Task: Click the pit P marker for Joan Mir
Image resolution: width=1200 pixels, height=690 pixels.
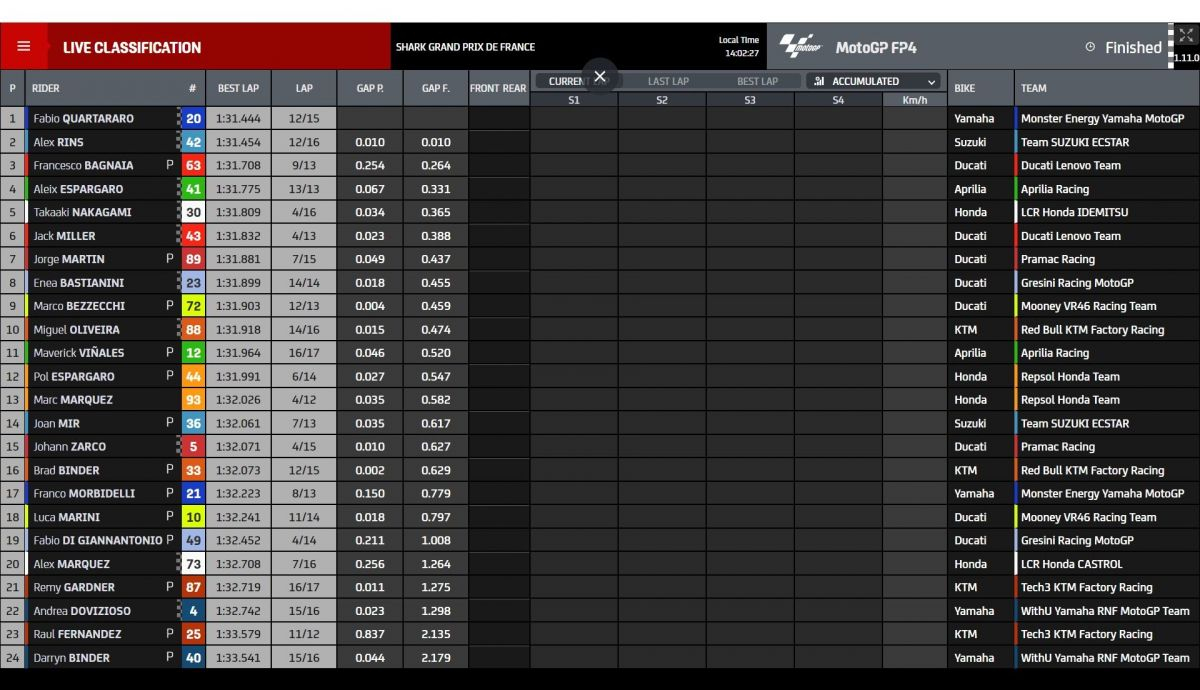Action: 170,423
